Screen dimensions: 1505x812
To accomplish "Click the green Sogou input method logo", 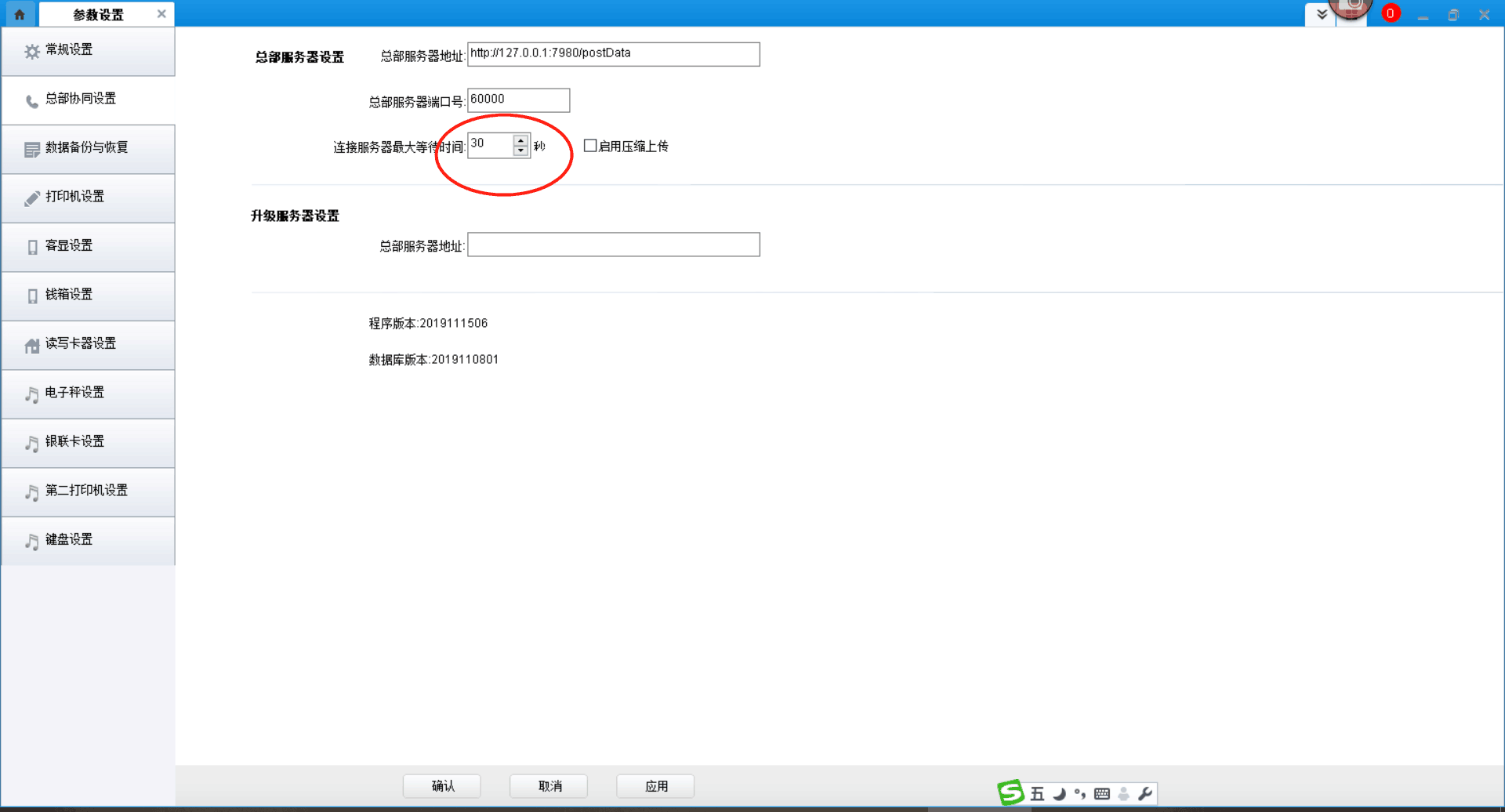I will 1011,792.
